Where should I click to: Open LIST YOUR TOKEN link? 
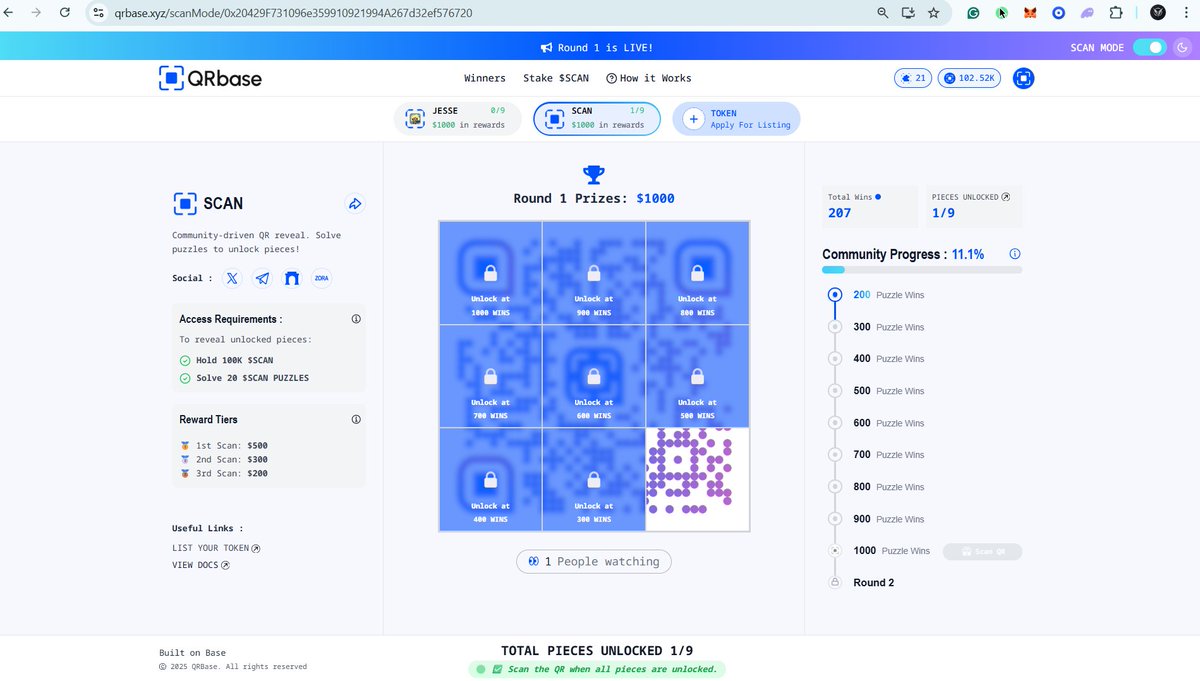point(216,548)
